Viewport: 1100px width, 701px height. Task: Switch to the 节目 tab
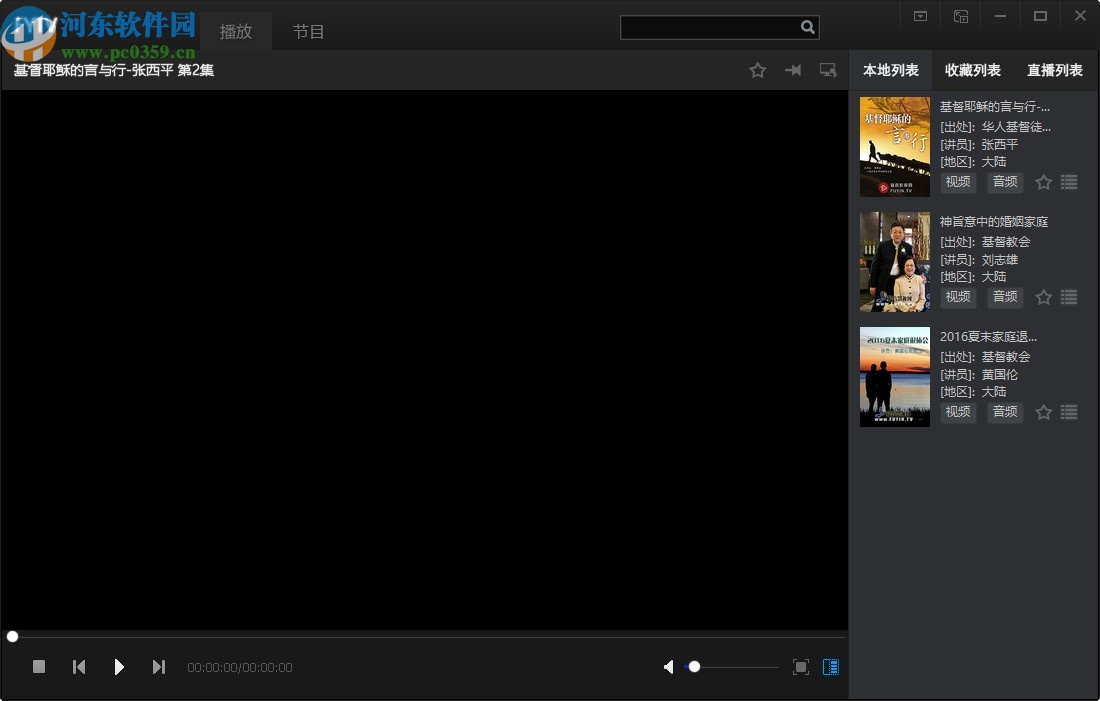point(310,31)
